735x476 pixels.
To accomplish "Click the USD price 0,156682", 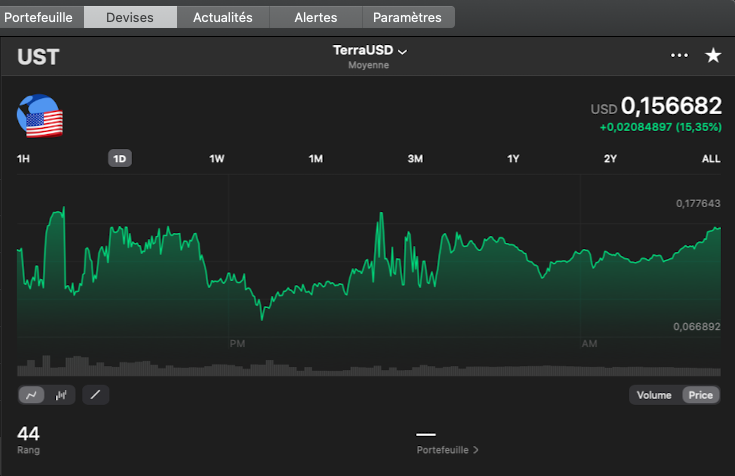I will (x=671, y=106).
